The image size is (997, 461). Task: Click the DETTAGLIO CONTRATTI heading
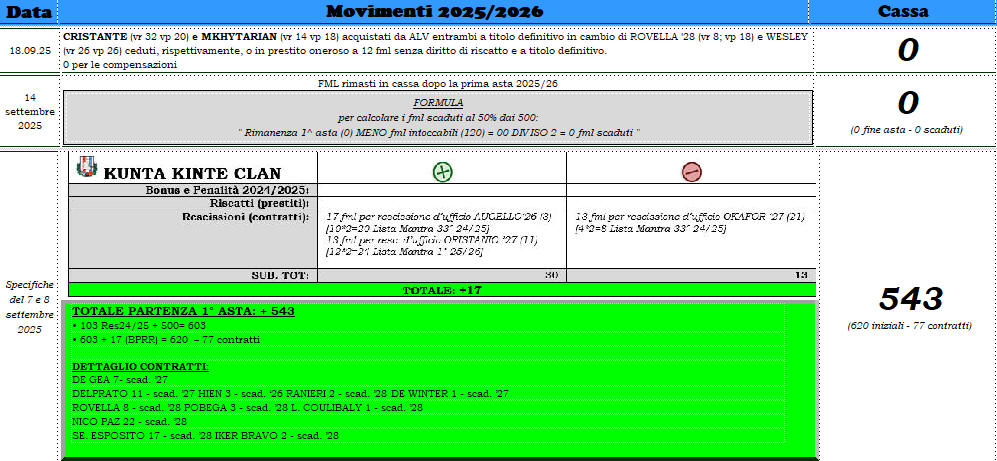(x=139, y=367)
